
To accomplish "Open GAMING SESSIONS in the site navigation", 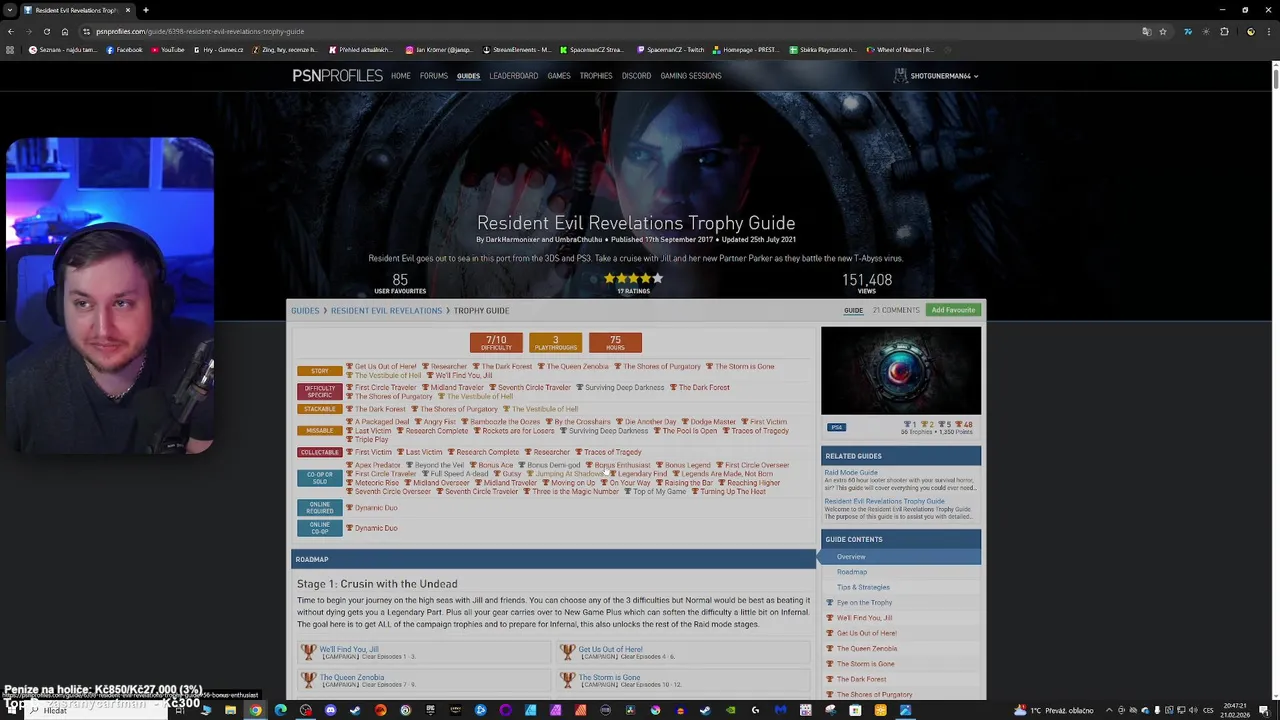I will [x=691, y=76].
